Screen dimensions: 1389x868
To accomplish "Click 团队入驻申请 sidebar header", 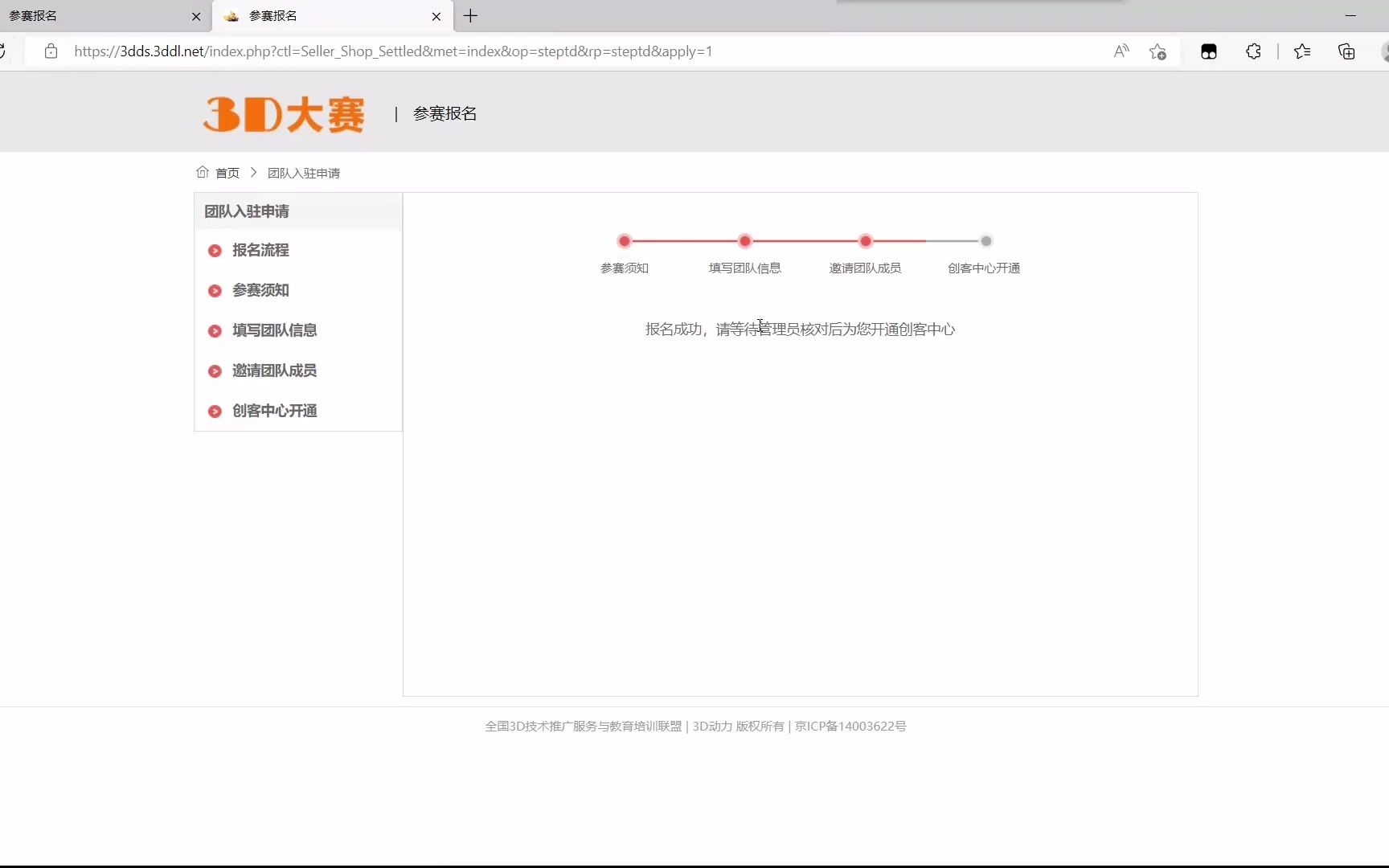I will 247,211.
